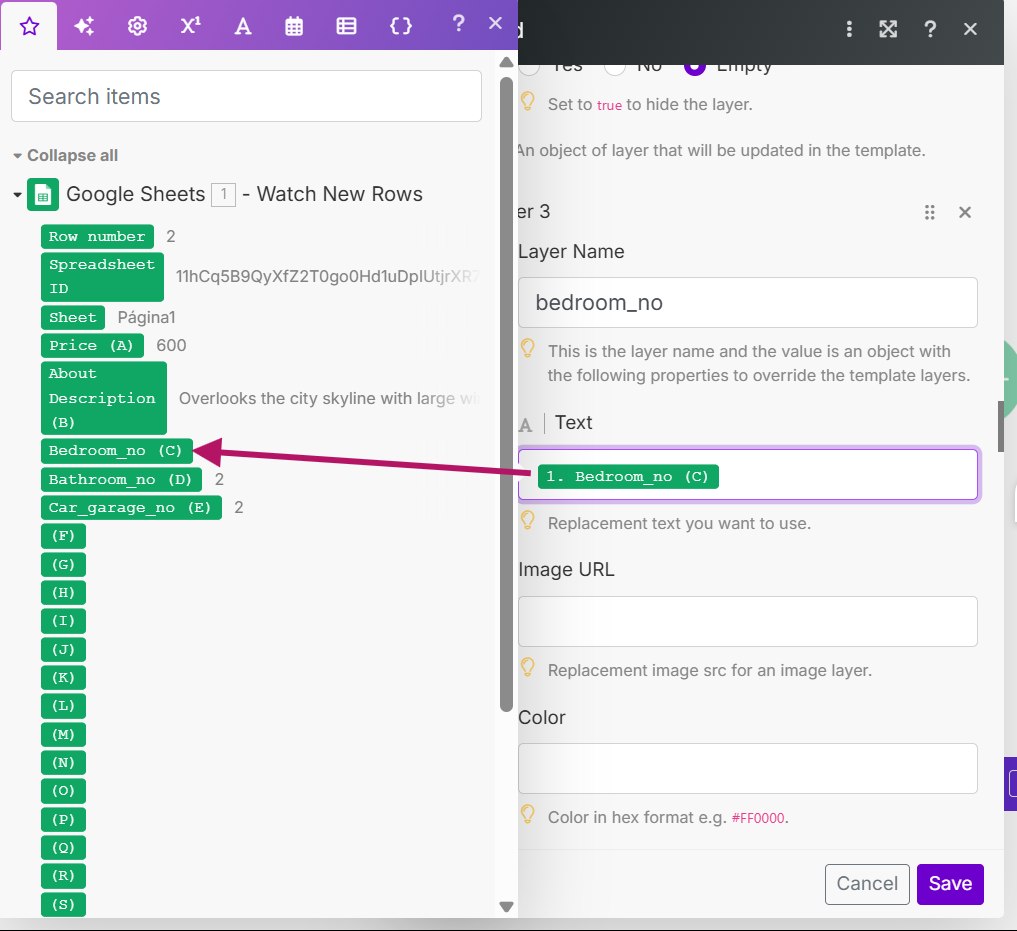This screenshot has width=1017, height=931.
Task: Select the (Q) column pill
Action: (x=63, y=847)
